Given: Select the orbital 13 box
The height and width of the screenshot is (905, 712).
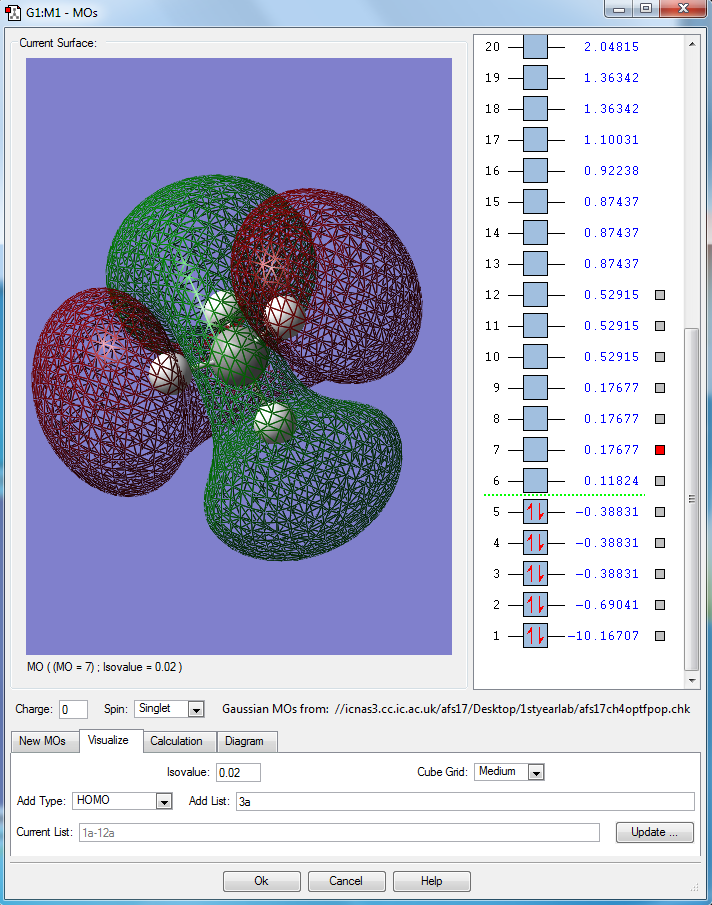Looking at the screenshot, I should [535, 264].
